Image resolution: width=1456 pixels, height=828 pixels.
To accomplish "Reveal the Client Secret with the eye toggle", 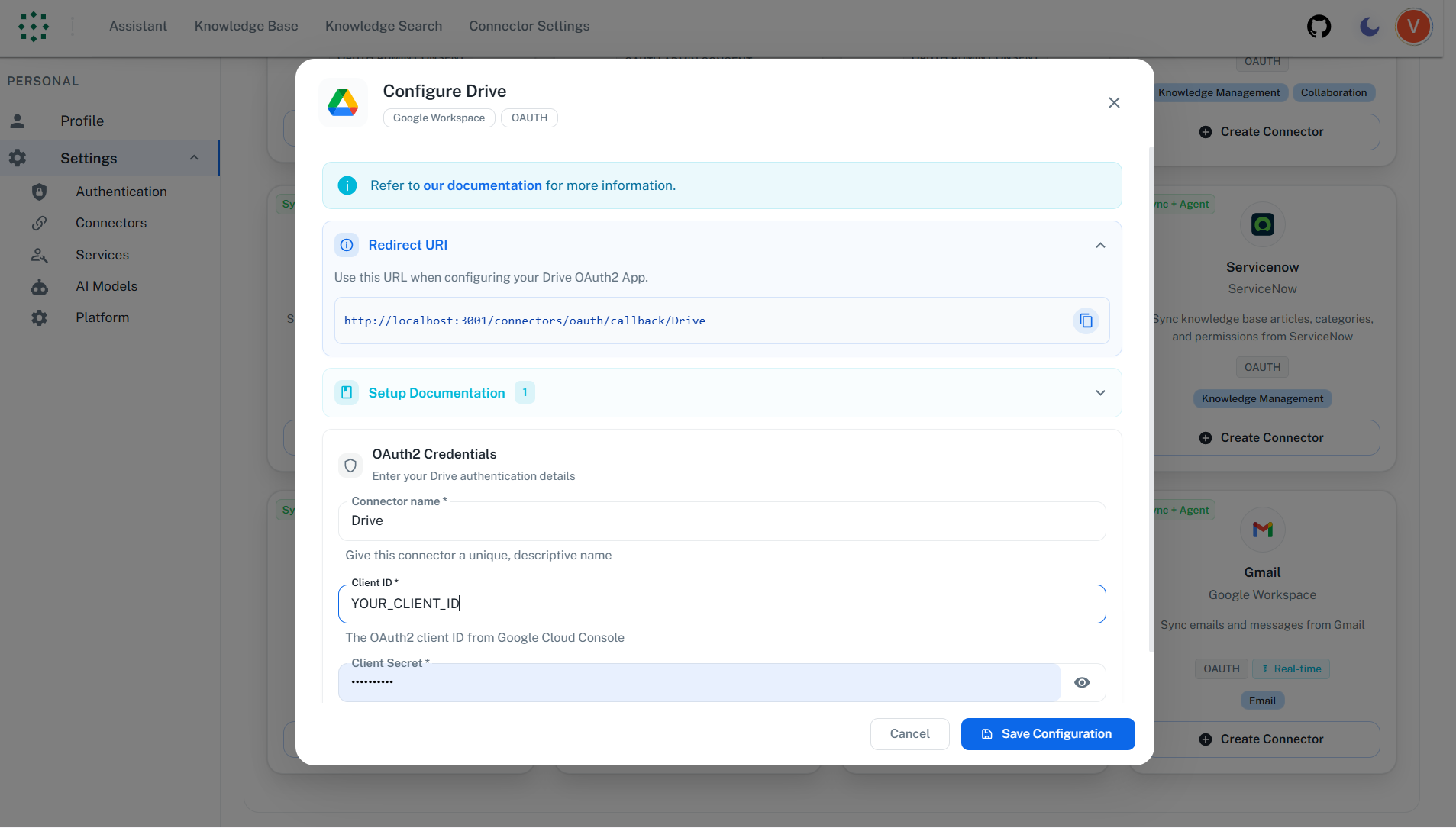I will [x=1081, y=682].
